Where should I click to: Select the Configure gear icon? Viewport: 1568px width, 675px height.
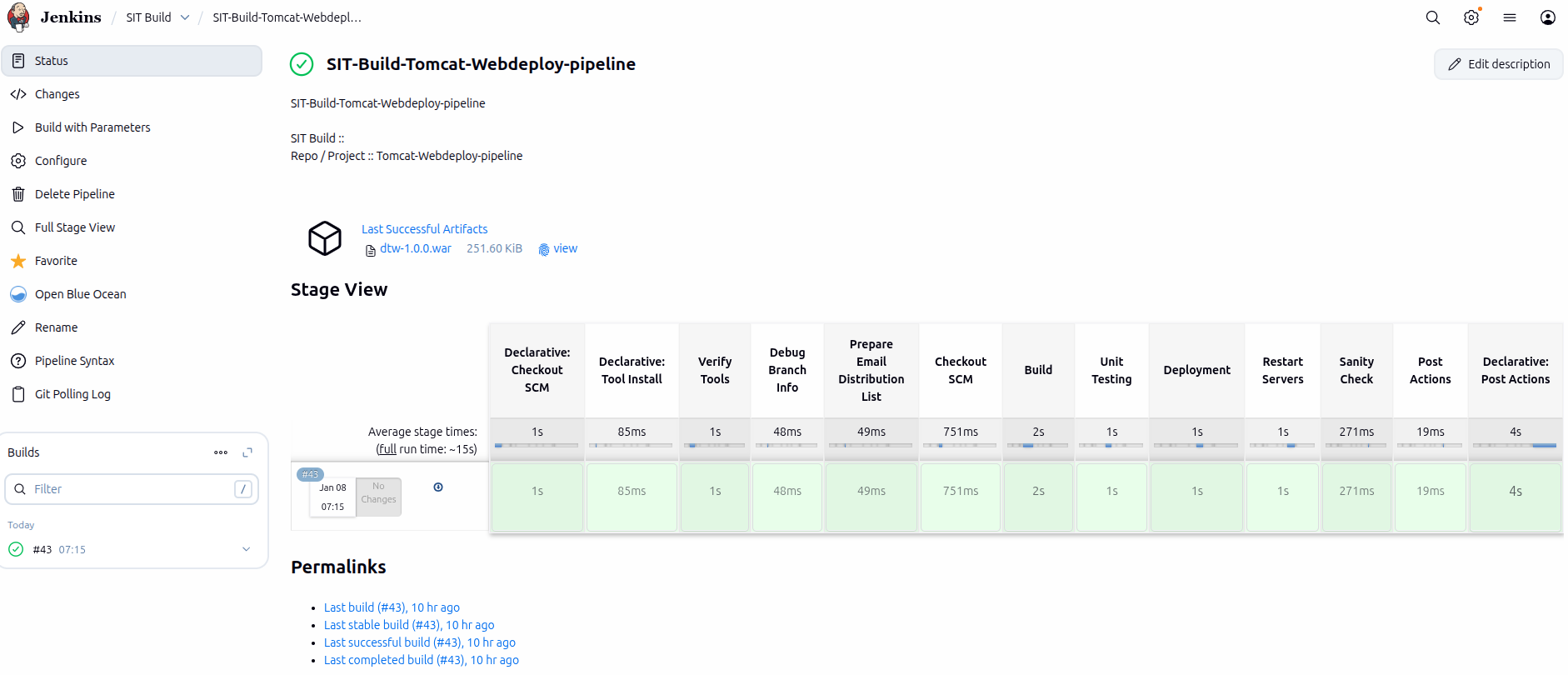click(x=18, y=160)
